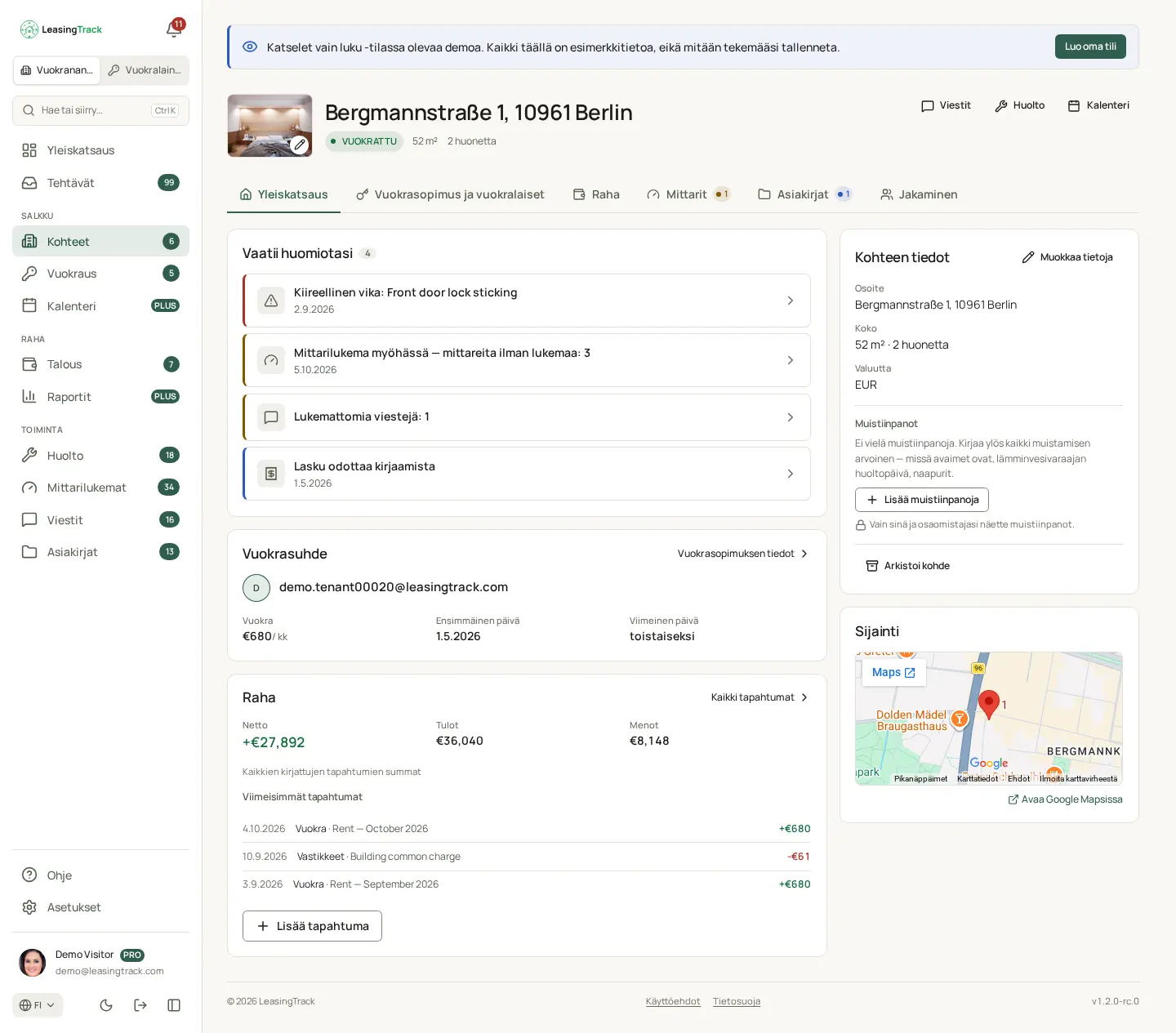Click the log out icon in the sidebar footer
The image size is (1176, 1033).
[x=140, y=1005]
